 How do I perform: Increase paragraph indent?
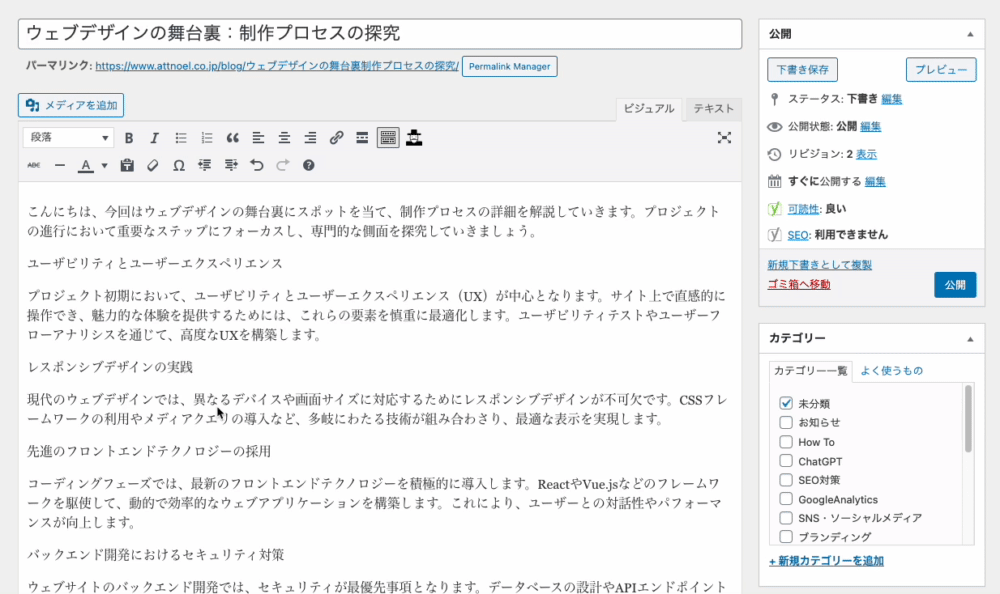click(x=231, y=165)
